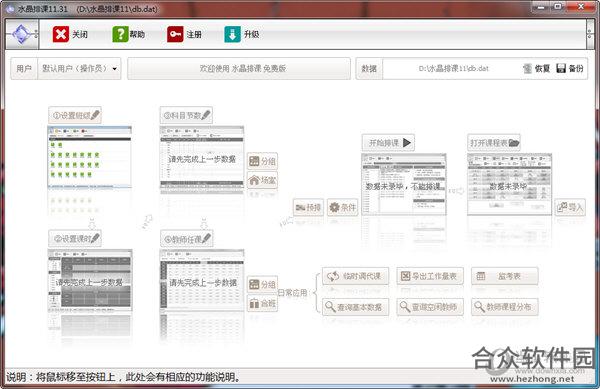Click the 教师任课 preview thumbnail
This screenshot has height=389, width=600.
202,280
